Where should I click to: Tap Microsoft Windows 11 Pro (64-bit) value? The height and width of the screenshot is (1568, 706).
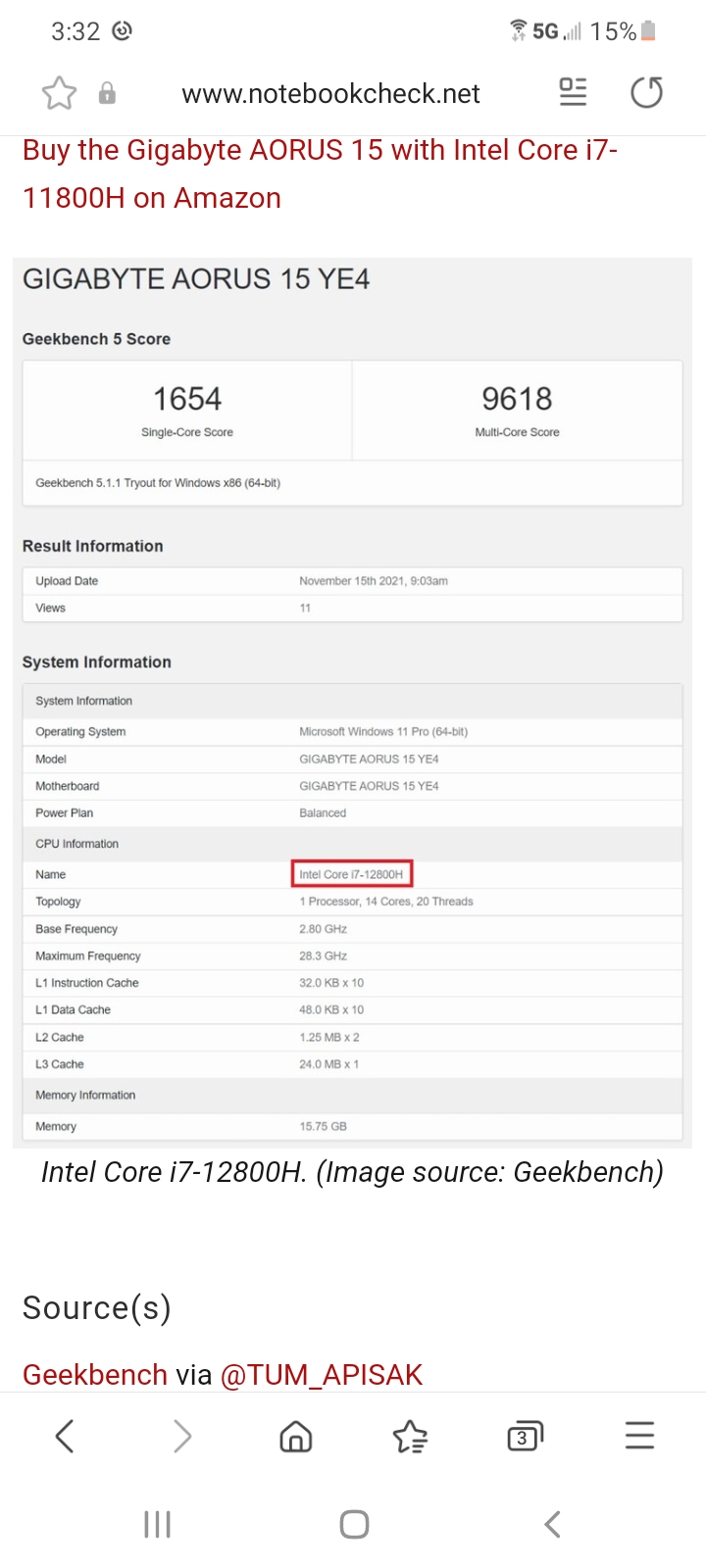point(383,732)
